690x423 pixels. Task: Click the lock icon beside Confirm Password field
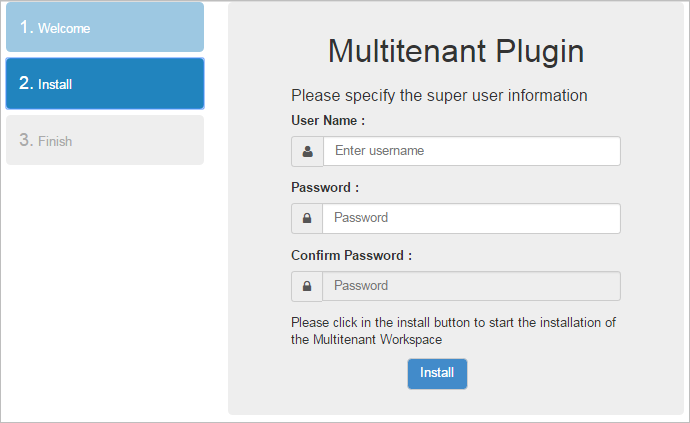[307, 286]
